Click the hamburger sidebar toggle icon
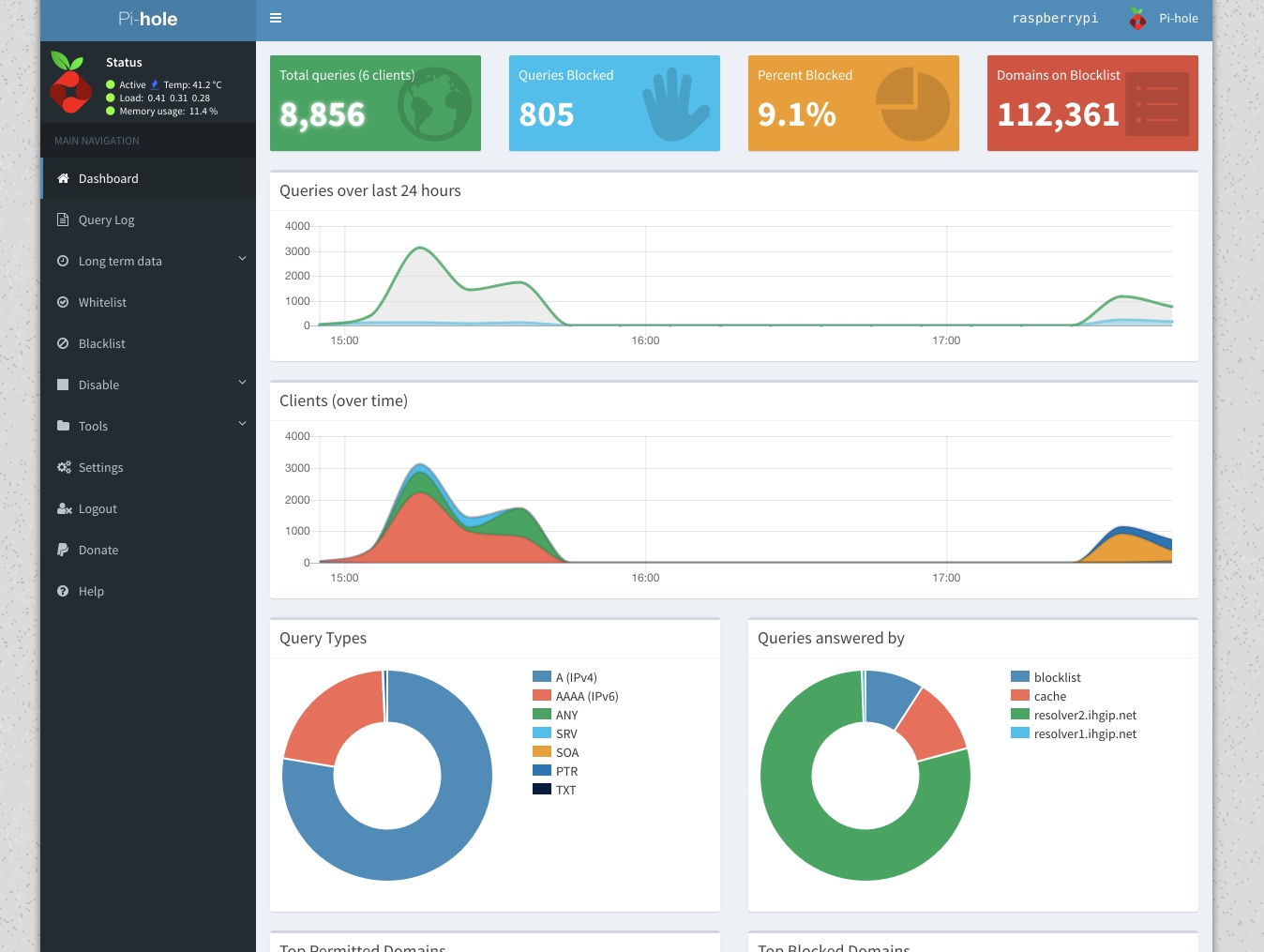 tap(276, 18)
